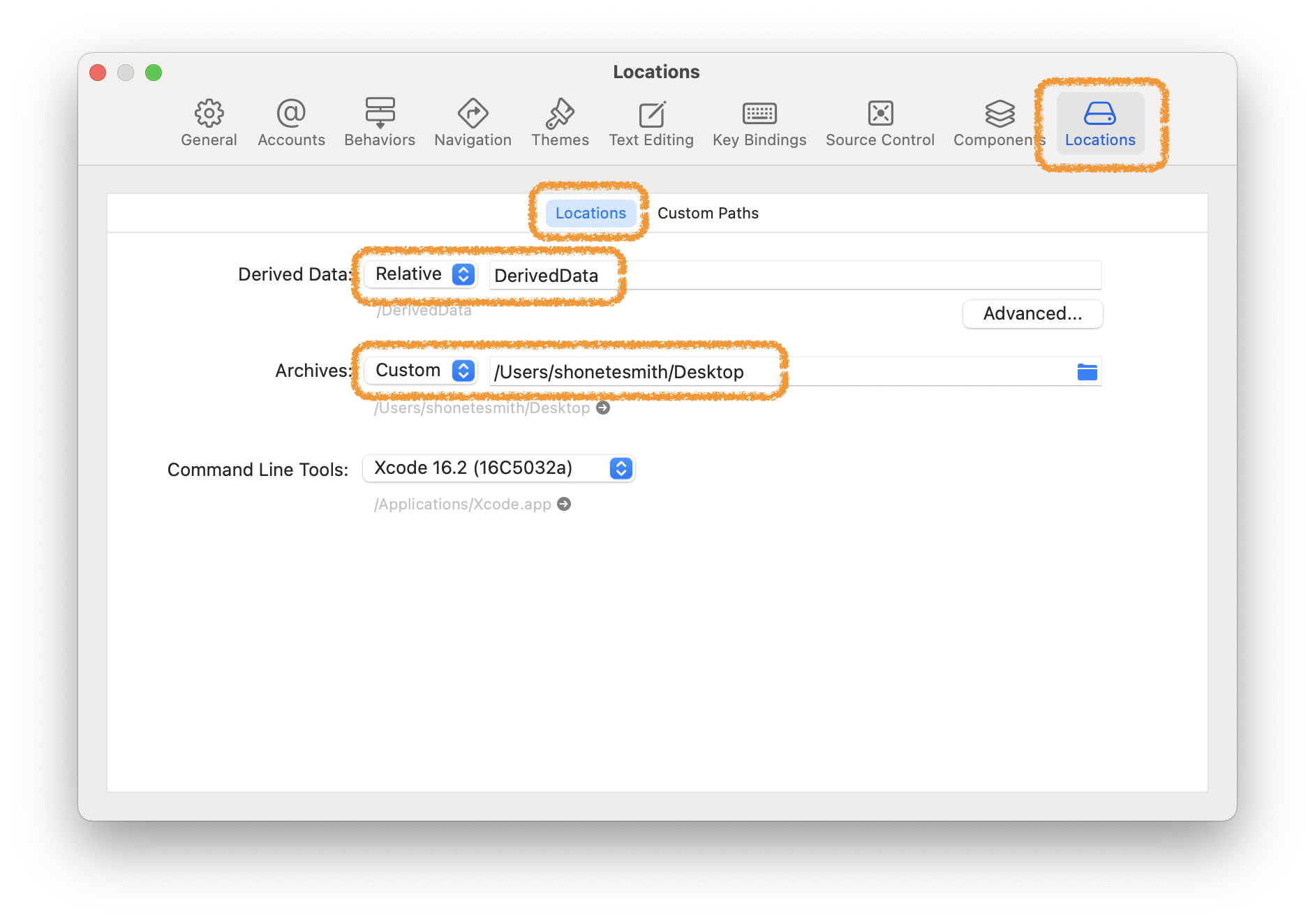The width and height of the screenshot is (1315, 924).
Task: Open the /Applications/Xcode.app path arrow link
Action: coord(564,503)
